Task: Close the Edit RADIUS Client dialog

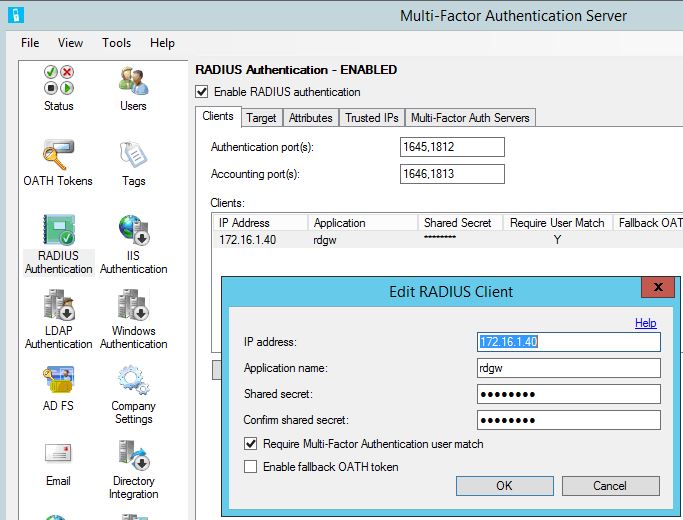Action: (x=659, y=287)
